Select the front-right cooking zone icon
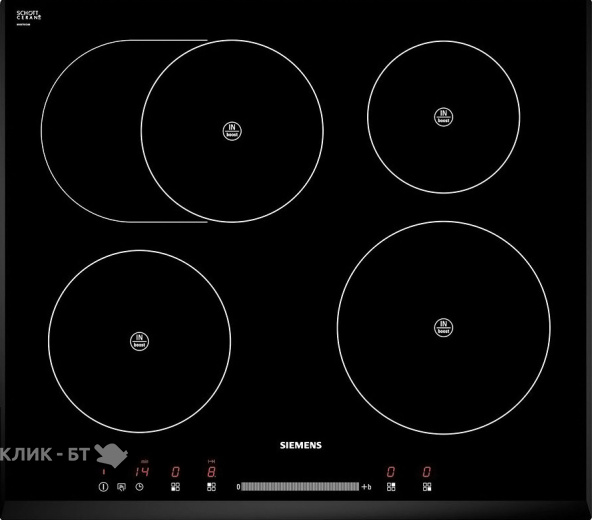 427,487
